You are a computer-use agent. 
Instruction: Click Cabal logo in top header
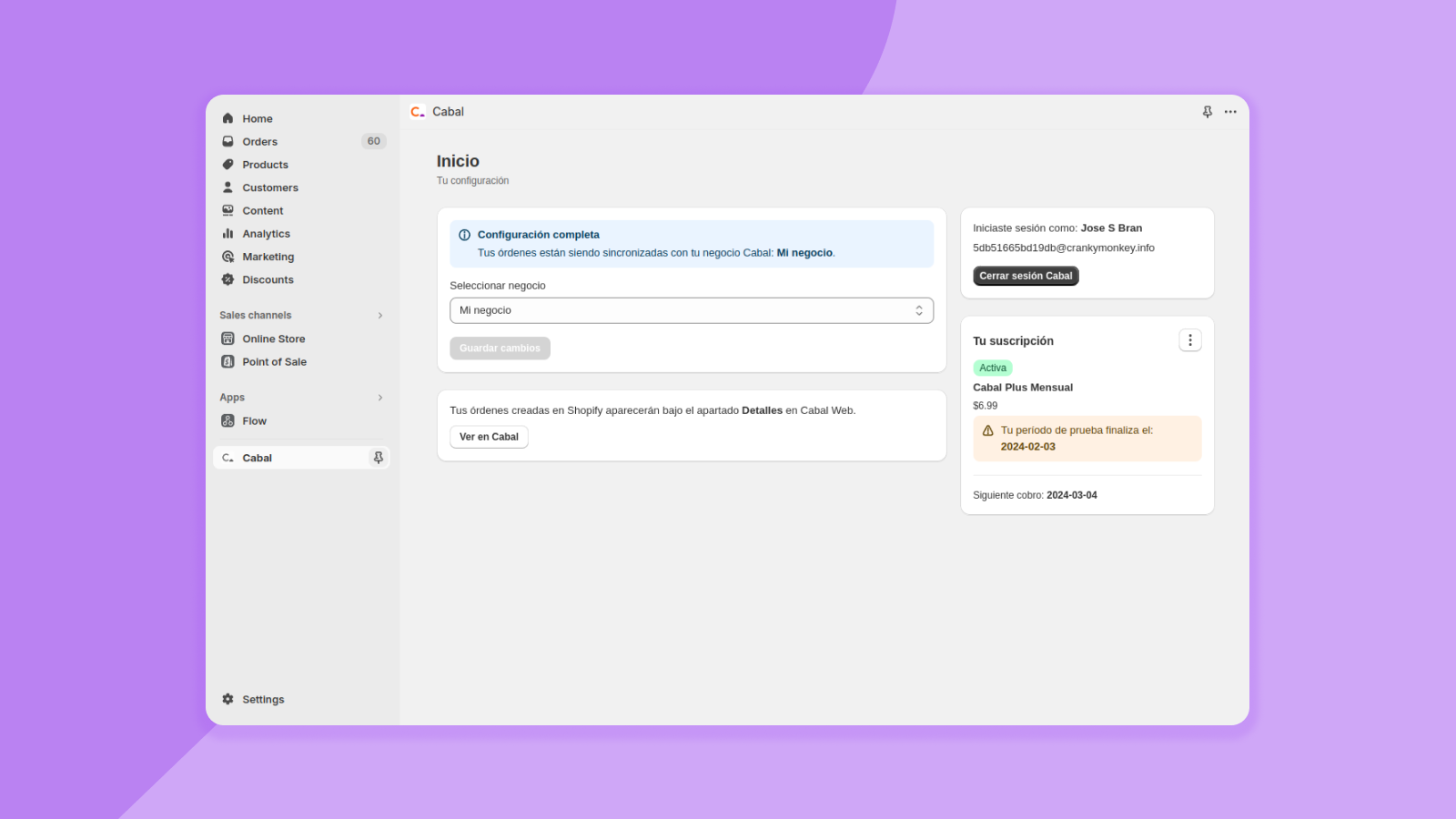pos(418,111)
